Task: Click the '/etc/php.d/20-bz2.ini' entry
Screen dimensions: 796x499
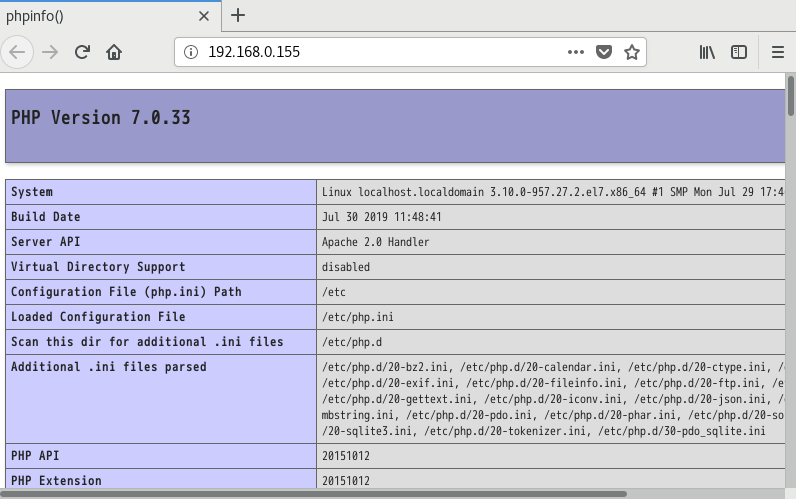Action: (x=385, y=367)
